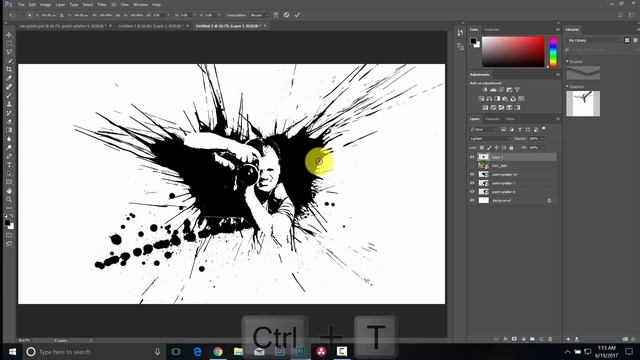Select the Pen tool
This screenshot has height=360, width=640.
9,156
